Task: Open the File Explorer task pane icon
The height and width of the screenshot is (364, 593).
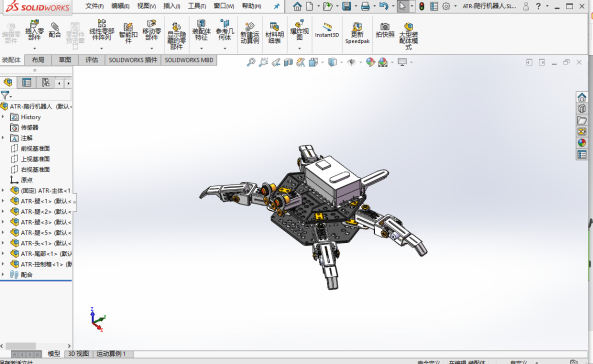Action: tap(582, 120)
